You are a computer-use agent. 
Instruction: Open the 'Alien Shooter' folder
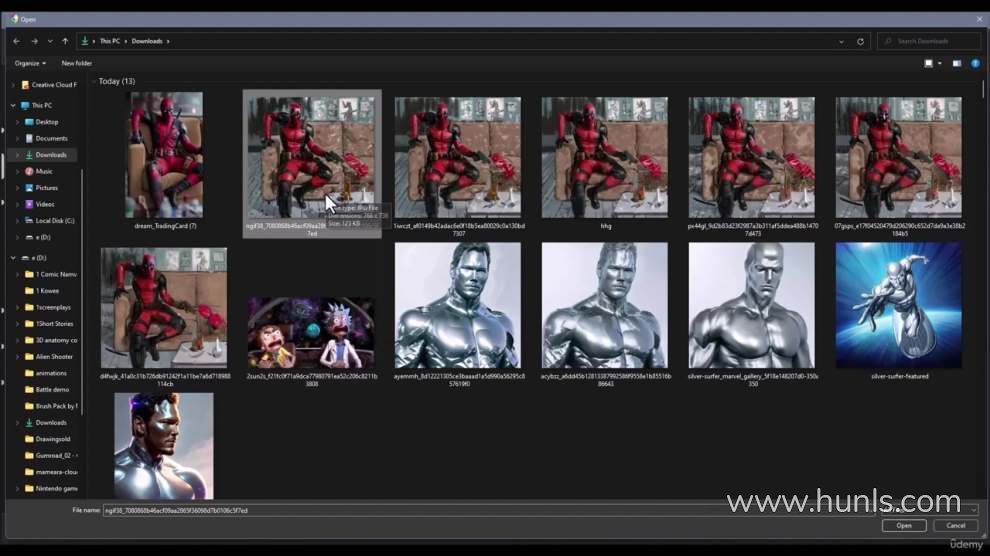pos(49,357)
